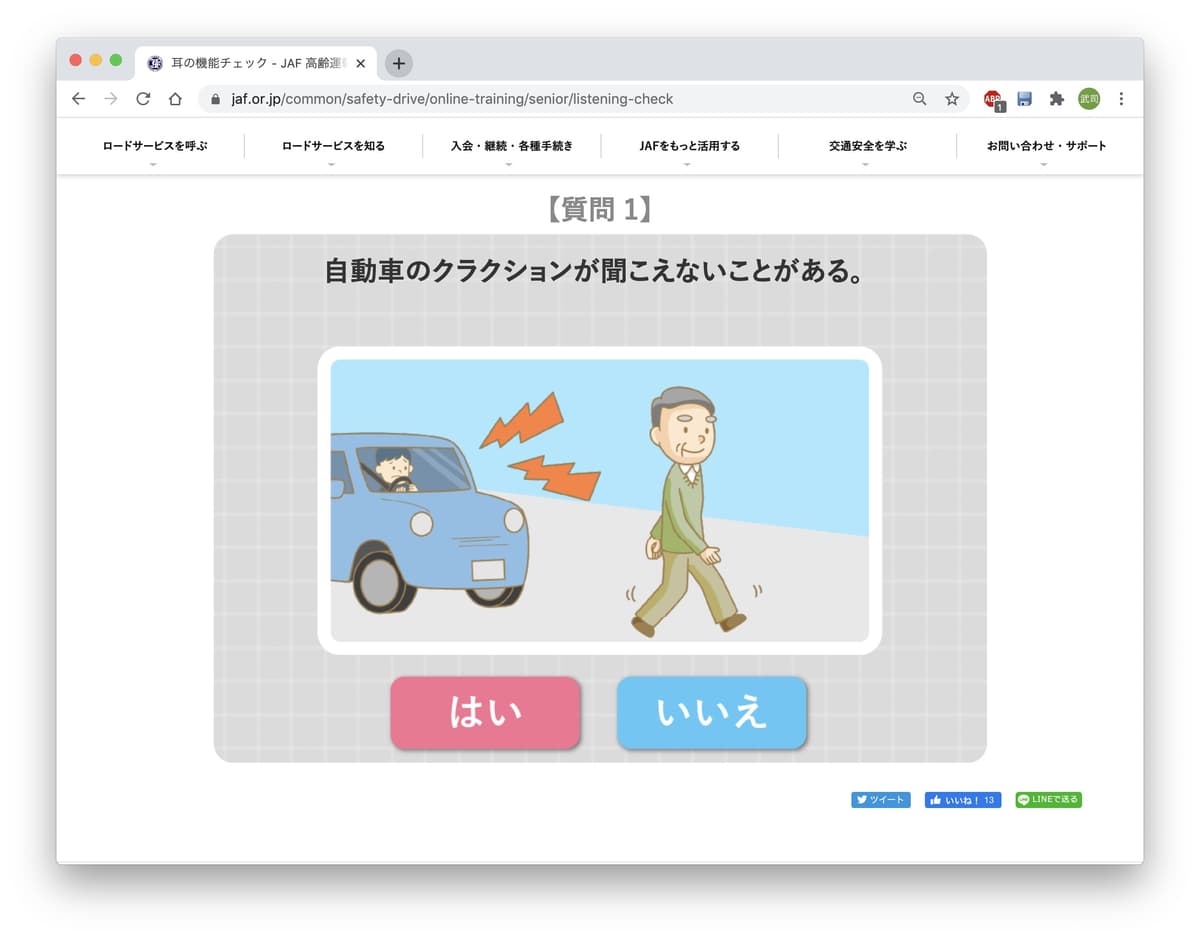The image size is (1200, 939).
Task: Reload the page
Action: point(142,99)
